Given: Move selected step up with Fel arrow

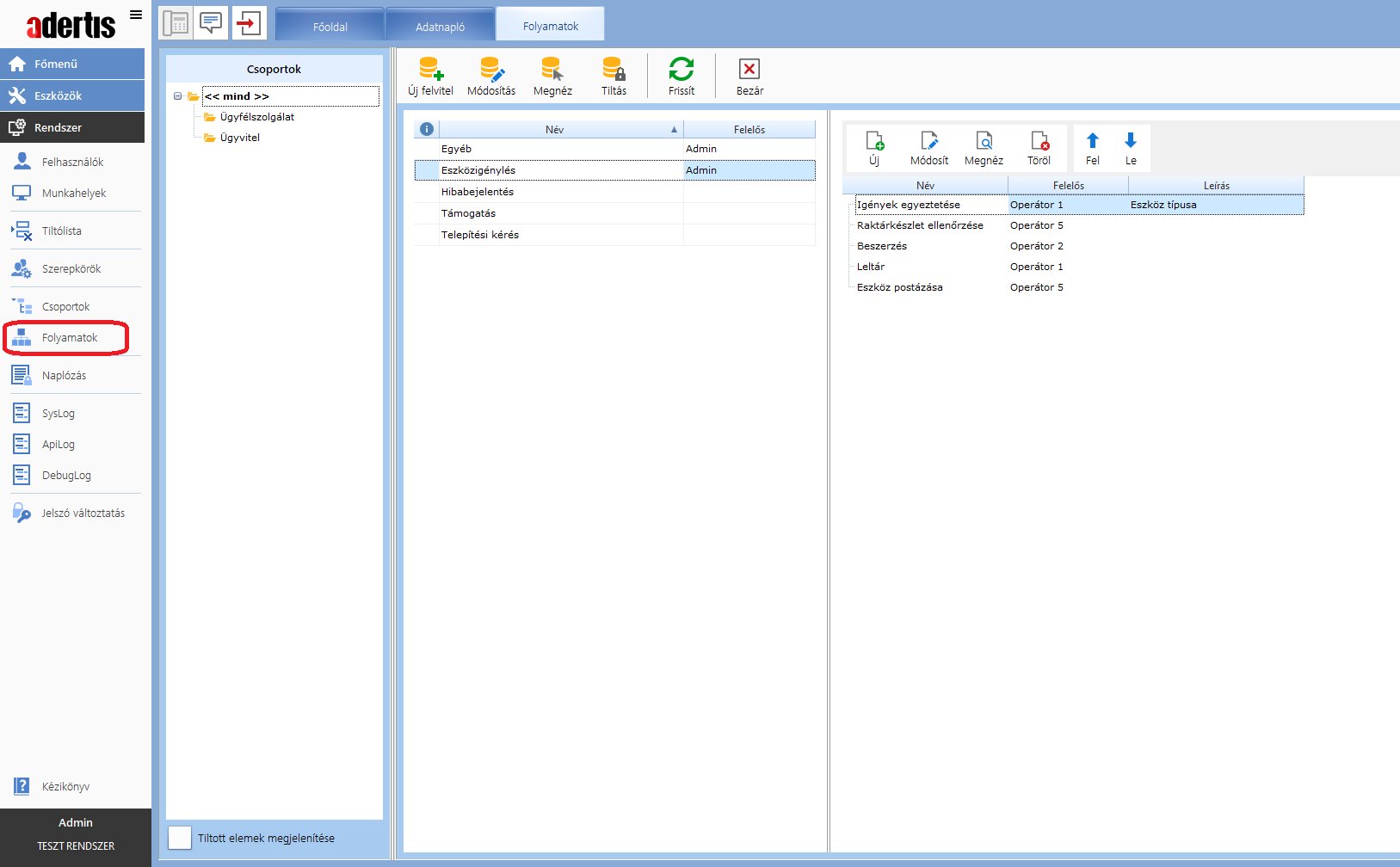Looking at the screenshot, I should (x=1092, y=141).
